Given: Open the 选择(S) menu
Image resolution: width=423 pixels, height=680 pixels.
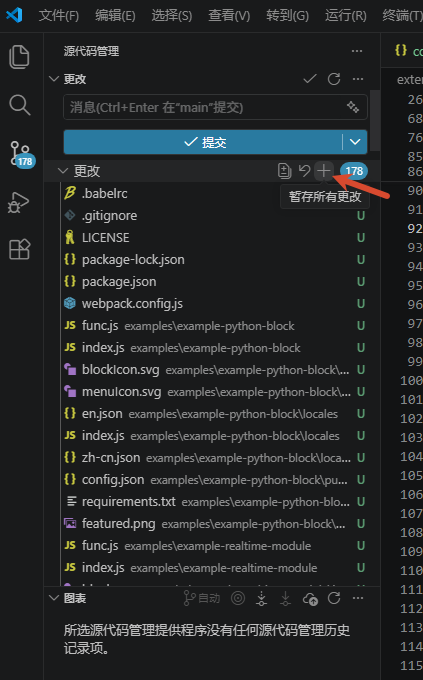Looking at the screenshot, I should coord(172,16).
